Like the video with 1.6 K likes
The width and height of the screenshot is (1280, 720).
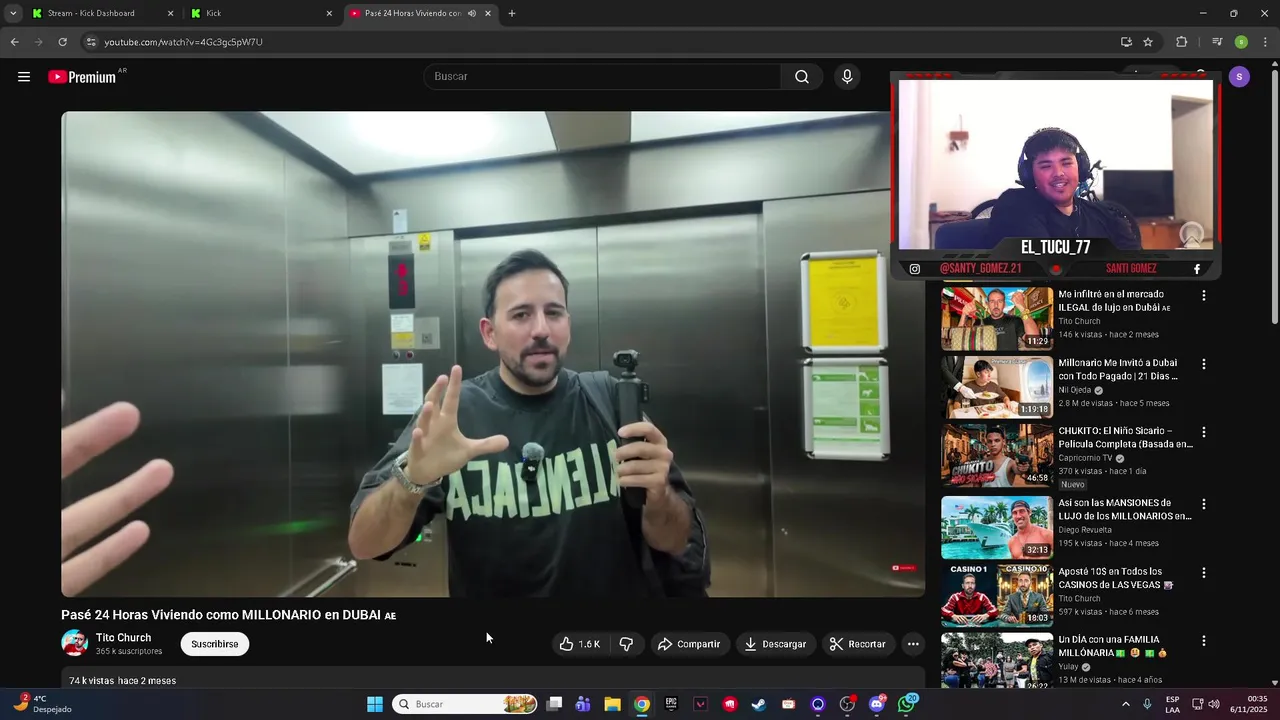coord(580,644)
